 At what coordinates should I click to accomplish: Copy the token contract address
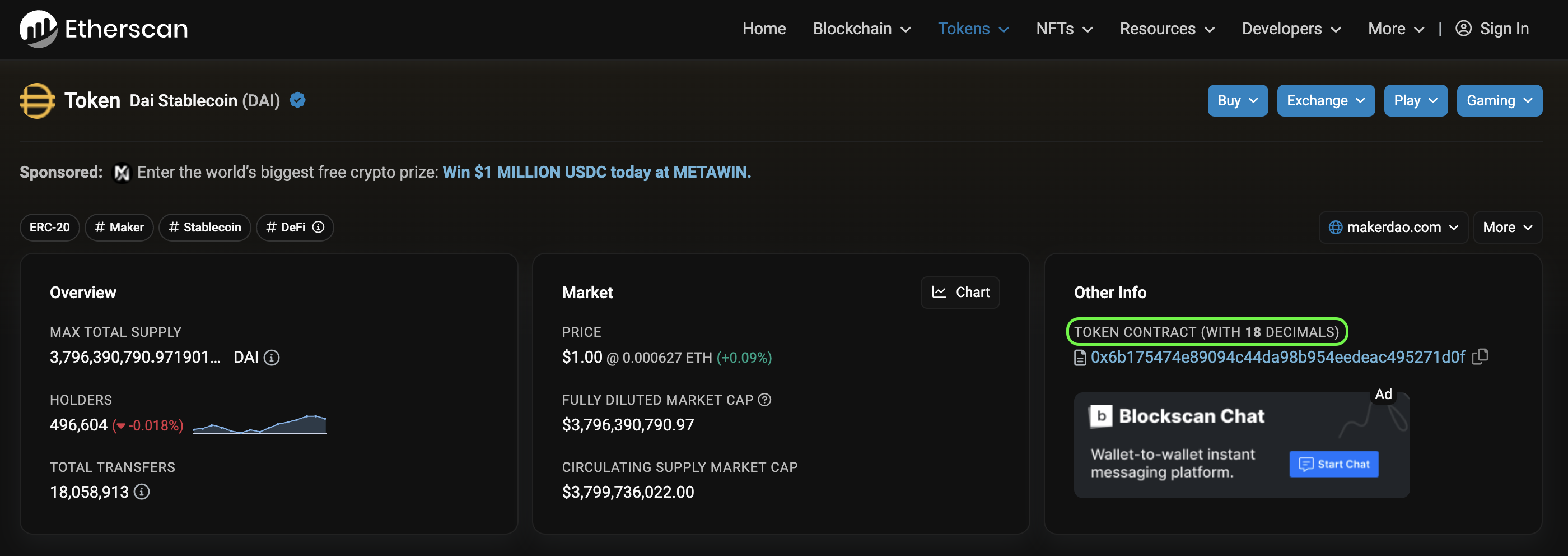[x=1480, y=356]
